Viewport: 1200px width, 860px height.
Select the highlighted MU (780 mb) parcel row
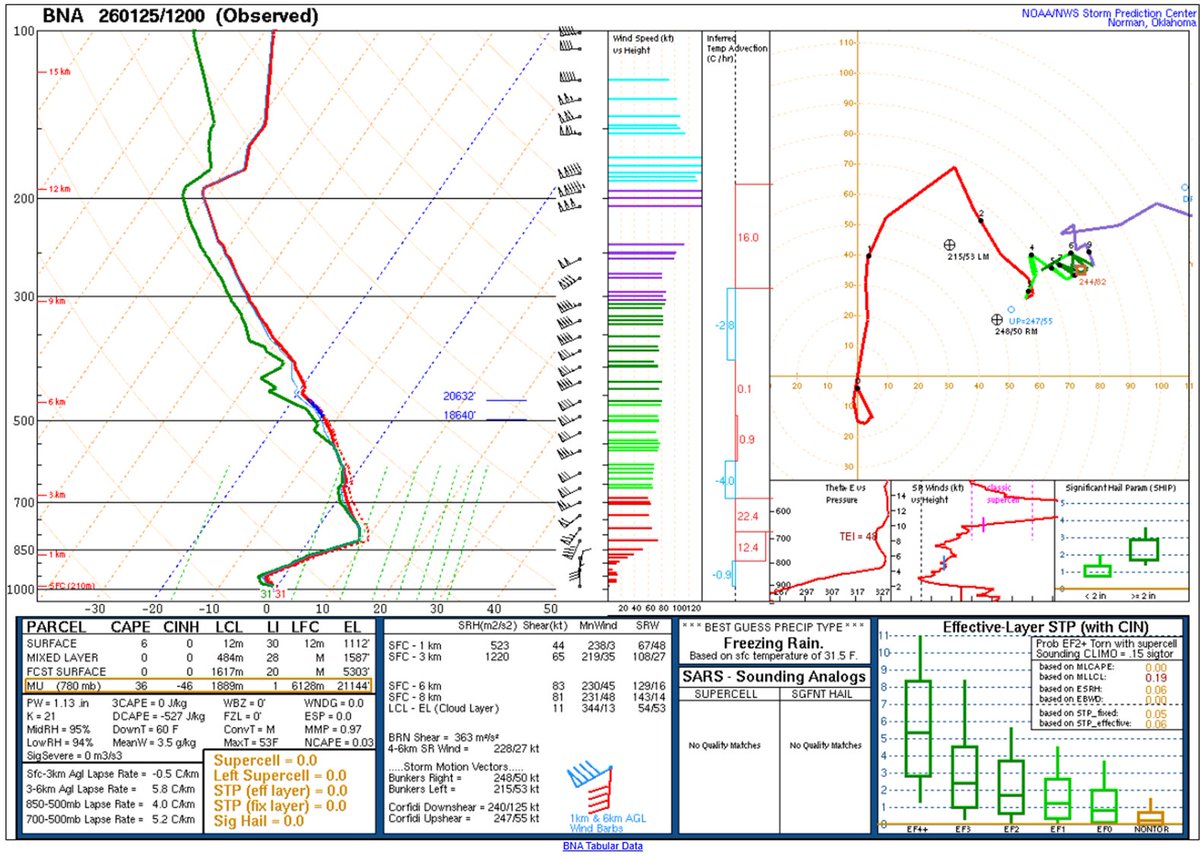pos(198,686)
